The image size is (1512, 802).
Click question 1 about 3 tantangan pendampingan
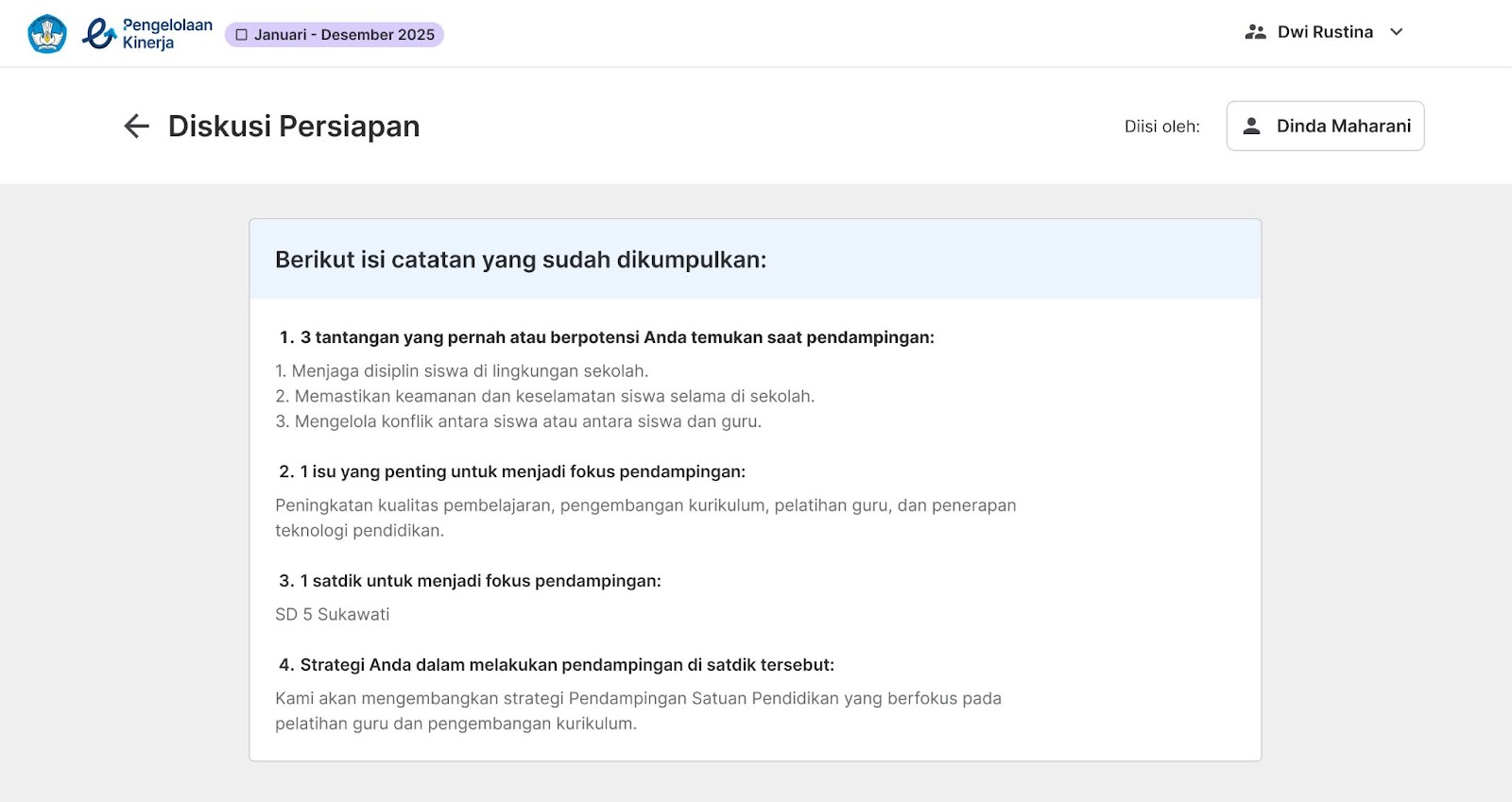607,337
